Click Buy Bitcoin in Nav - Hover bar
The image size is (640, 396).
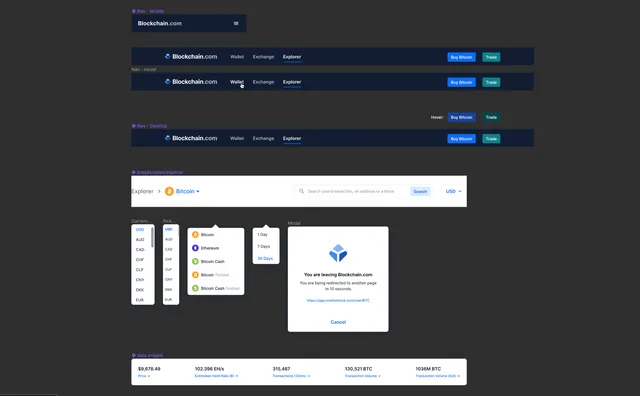pyautogui.click(x=461, y=82)
